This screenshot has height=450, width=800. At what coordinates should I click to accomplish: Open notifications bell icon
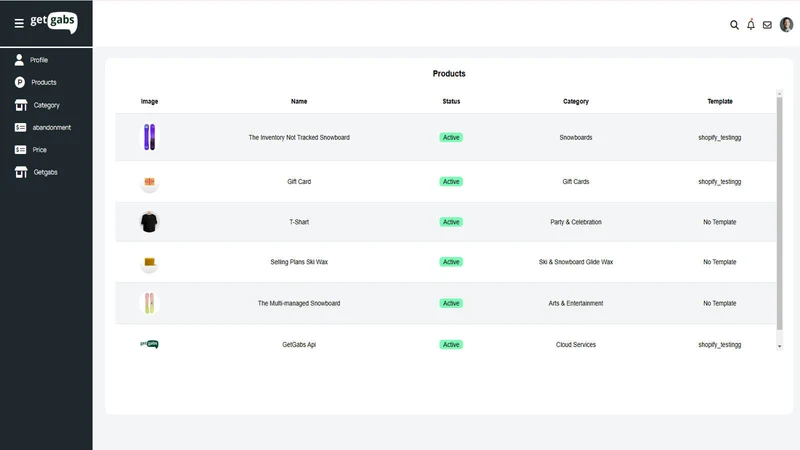751,24
